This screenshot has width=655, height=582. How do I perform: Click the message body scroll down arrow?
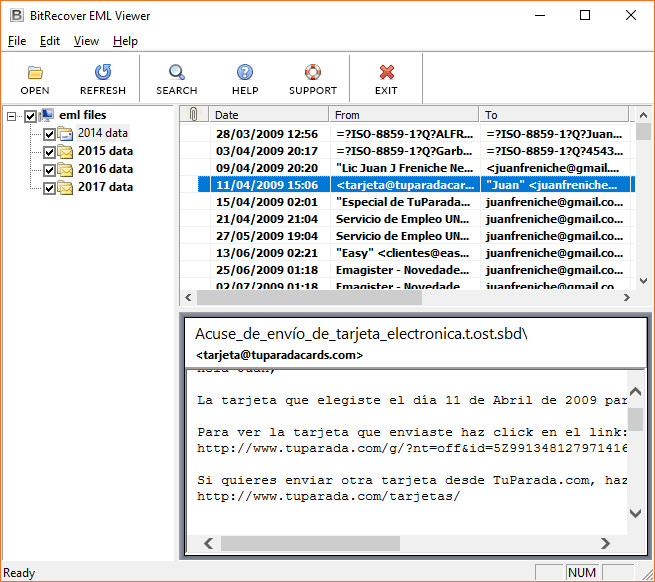coord(635,513)
